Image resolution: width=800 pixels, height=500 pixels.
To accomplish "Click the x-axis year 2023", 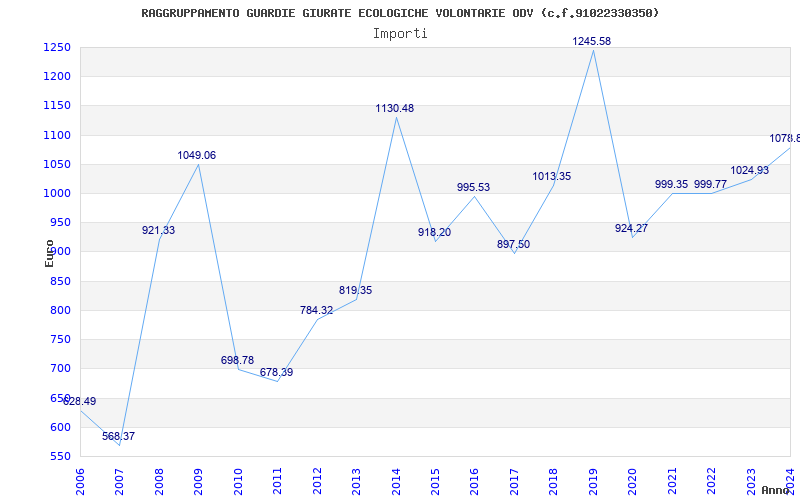I will (x=751, y=482).
